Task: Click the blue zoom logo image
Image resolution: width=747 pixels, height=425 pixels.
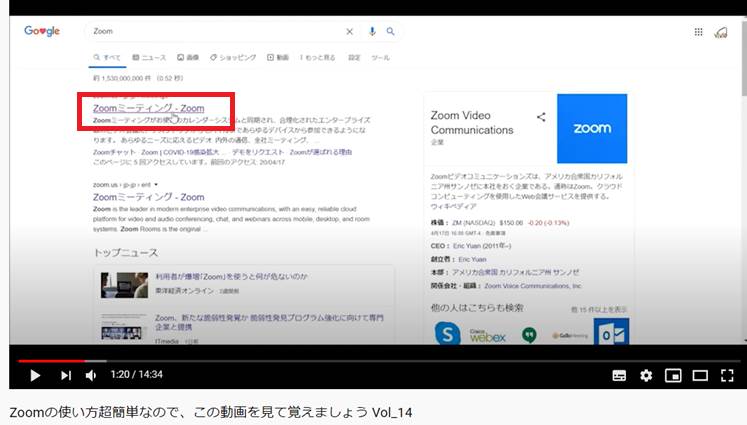Action: click(592, 129)
